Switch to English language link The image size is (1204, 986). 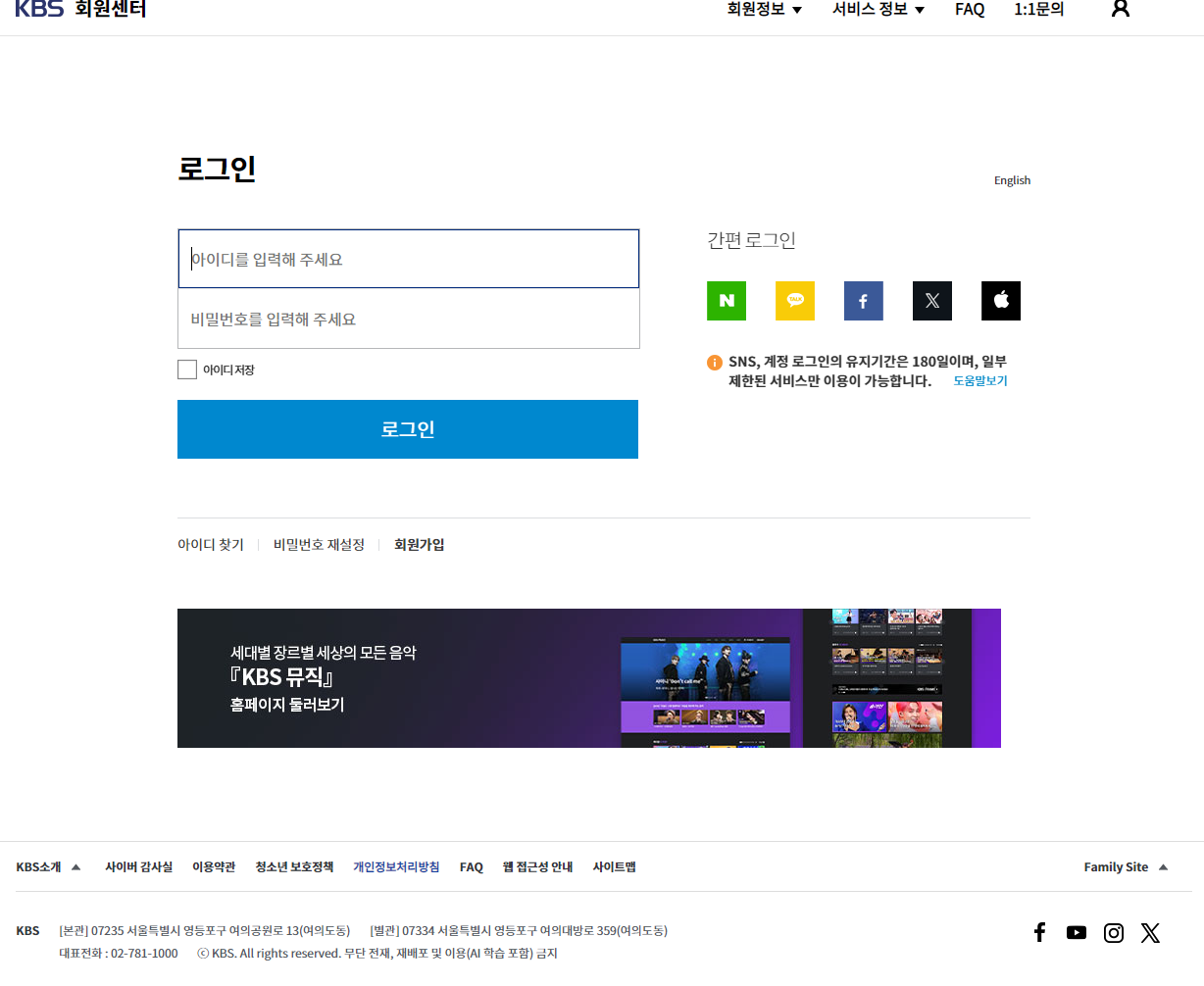coord(1012,180)
